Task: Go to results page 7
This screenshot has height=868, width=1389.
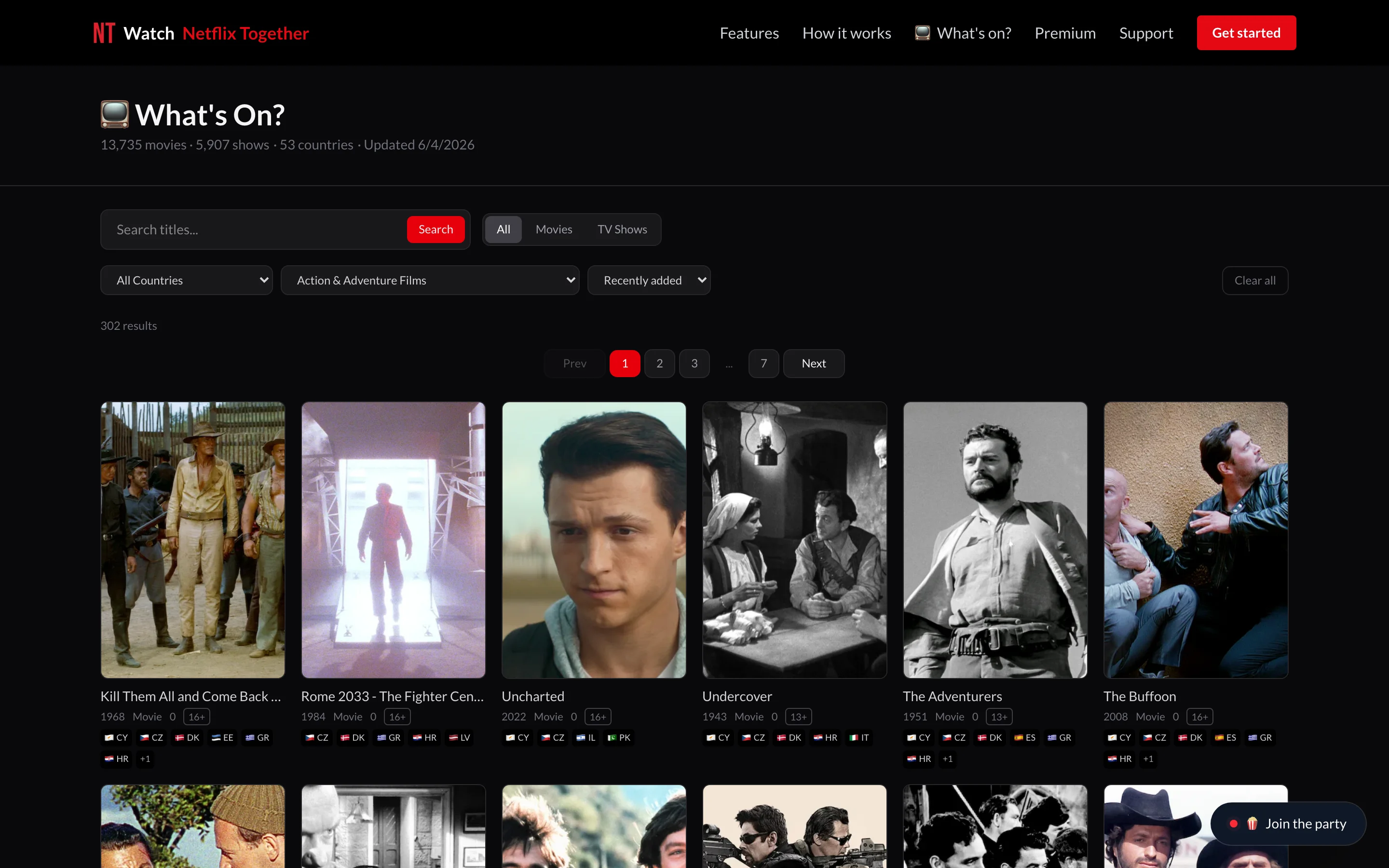Action: pyautogui.click(x=763, y=364)
